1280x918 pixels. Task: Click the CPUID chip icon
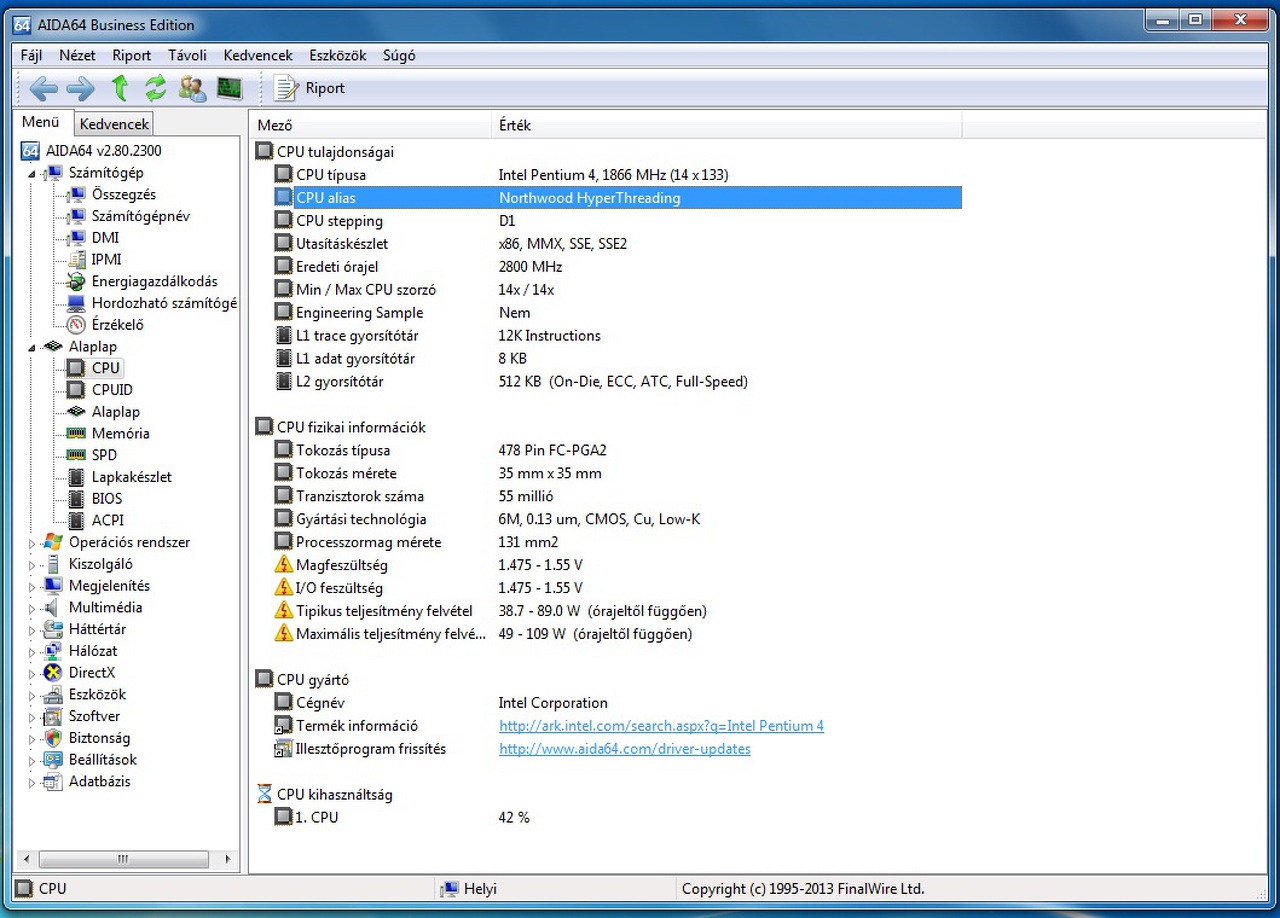tap(76, 390)
